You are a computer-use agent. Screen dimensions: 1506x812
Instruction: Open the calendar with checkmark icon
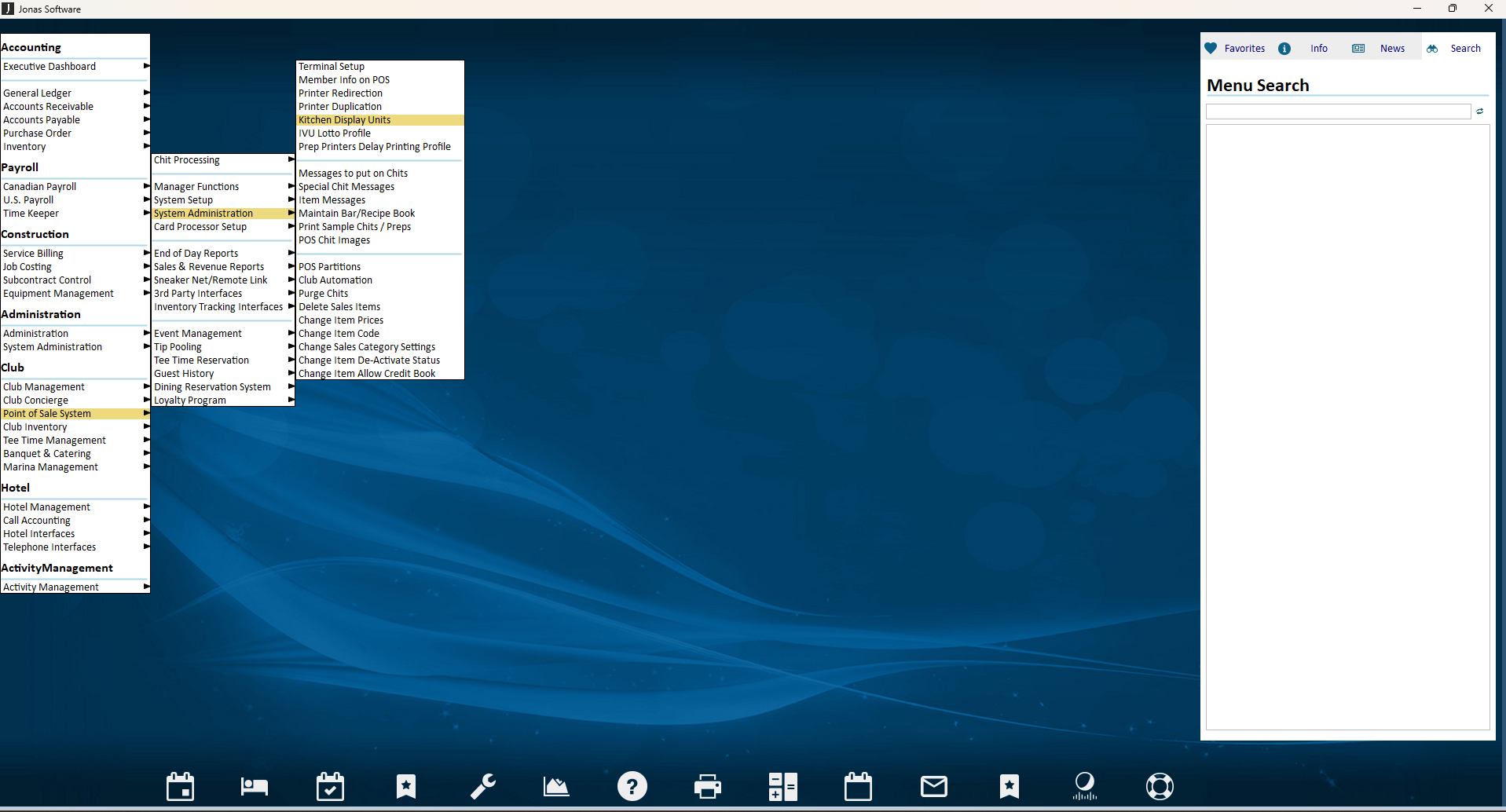click(330, 786)
